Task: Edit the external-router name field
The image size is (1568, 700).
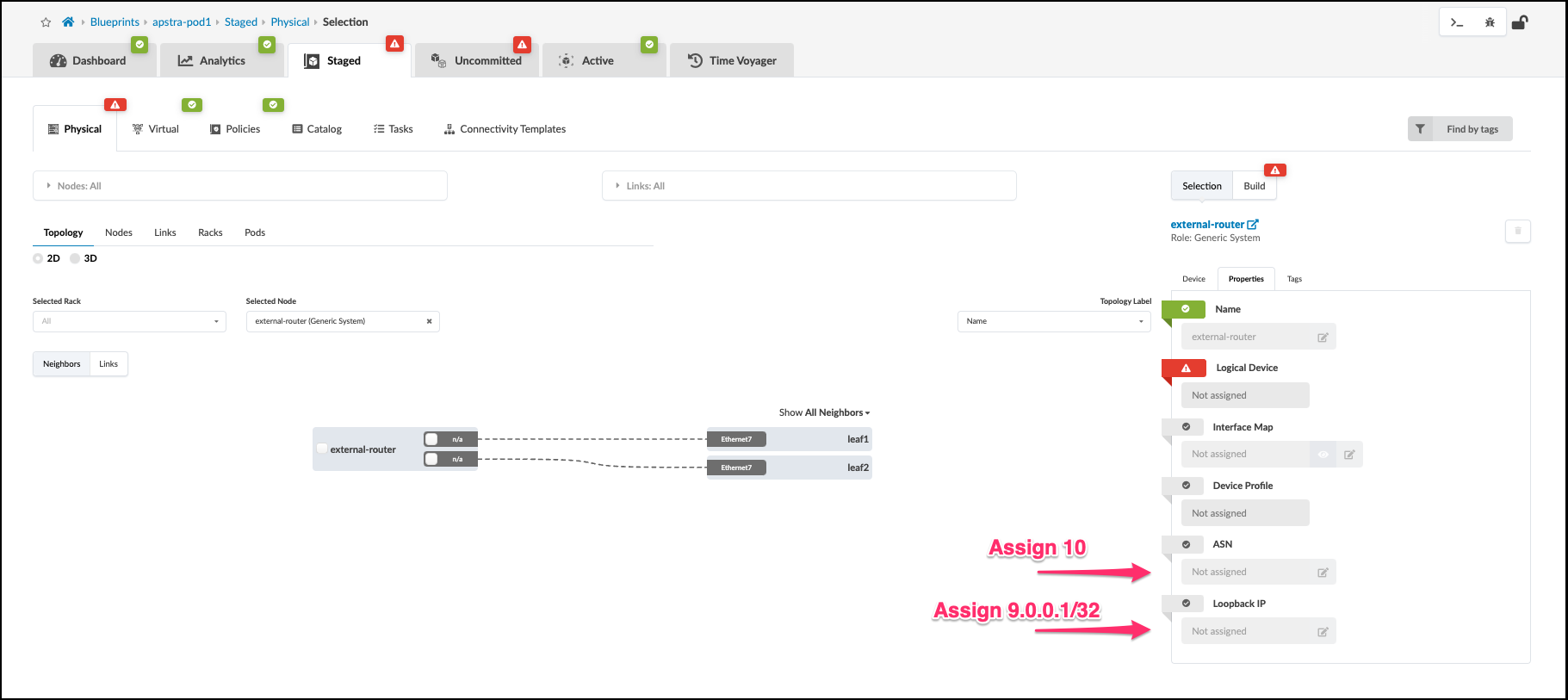Action: pyautogui.click(x=1323, y=338)
